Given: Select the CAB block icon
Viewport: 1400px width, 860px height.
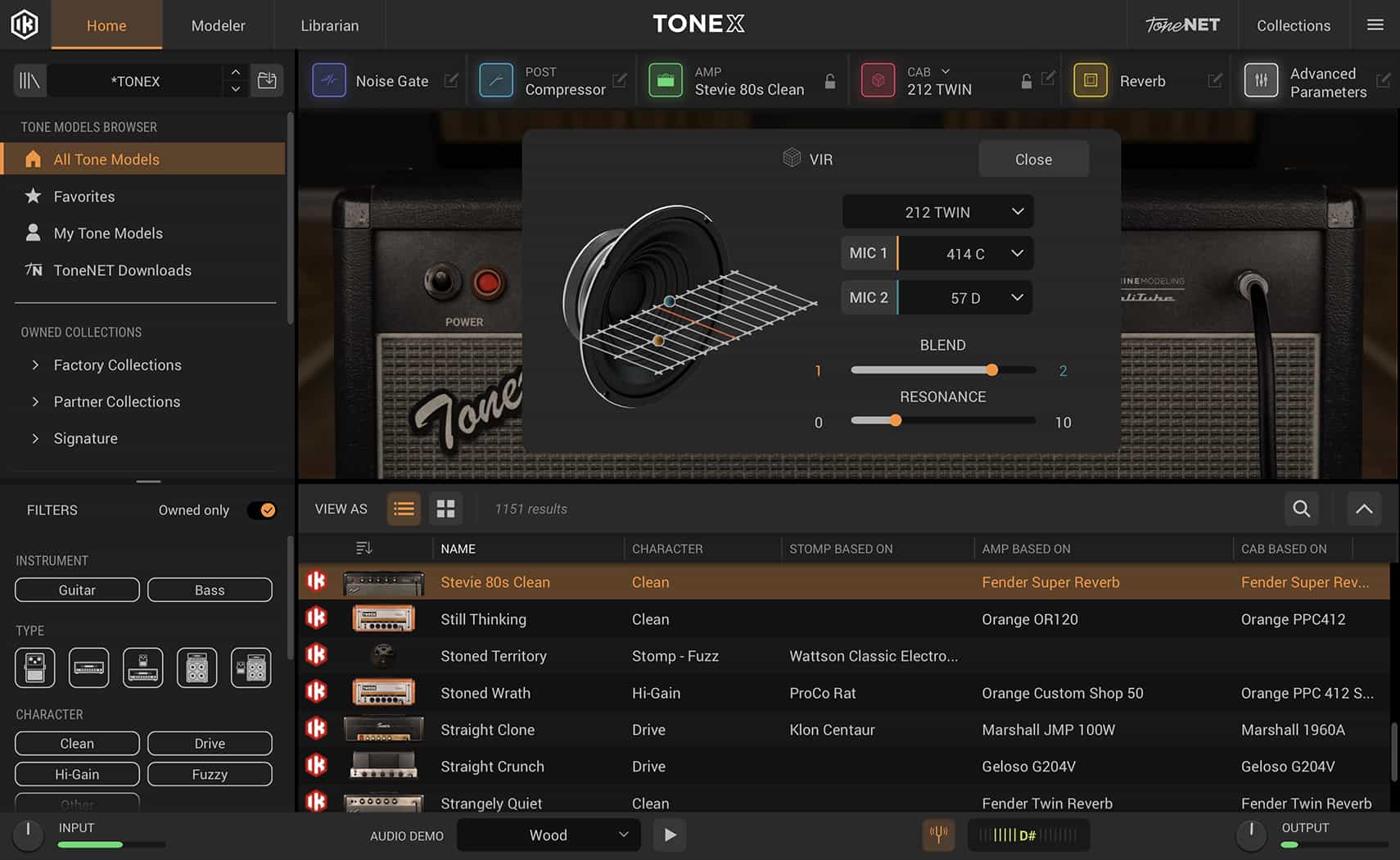Looking at the screenshot, I should click(x=878, y=80).
